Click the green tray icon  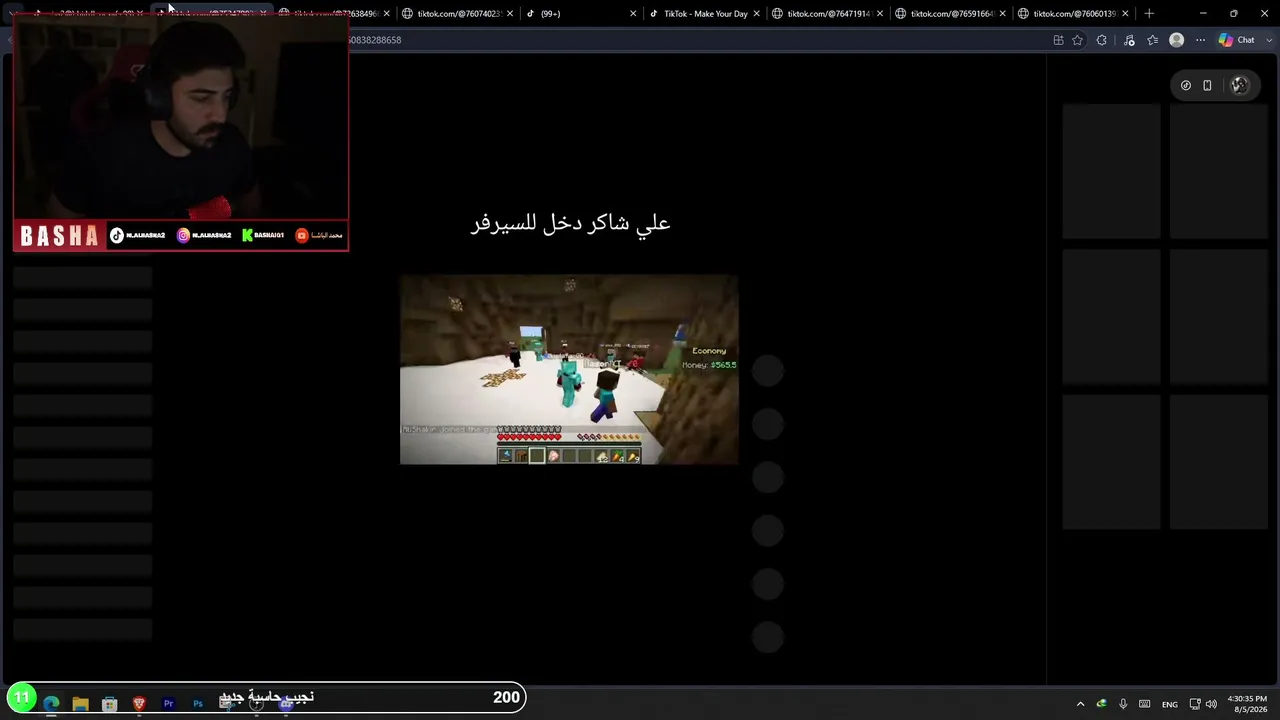tap(1101, 704)
